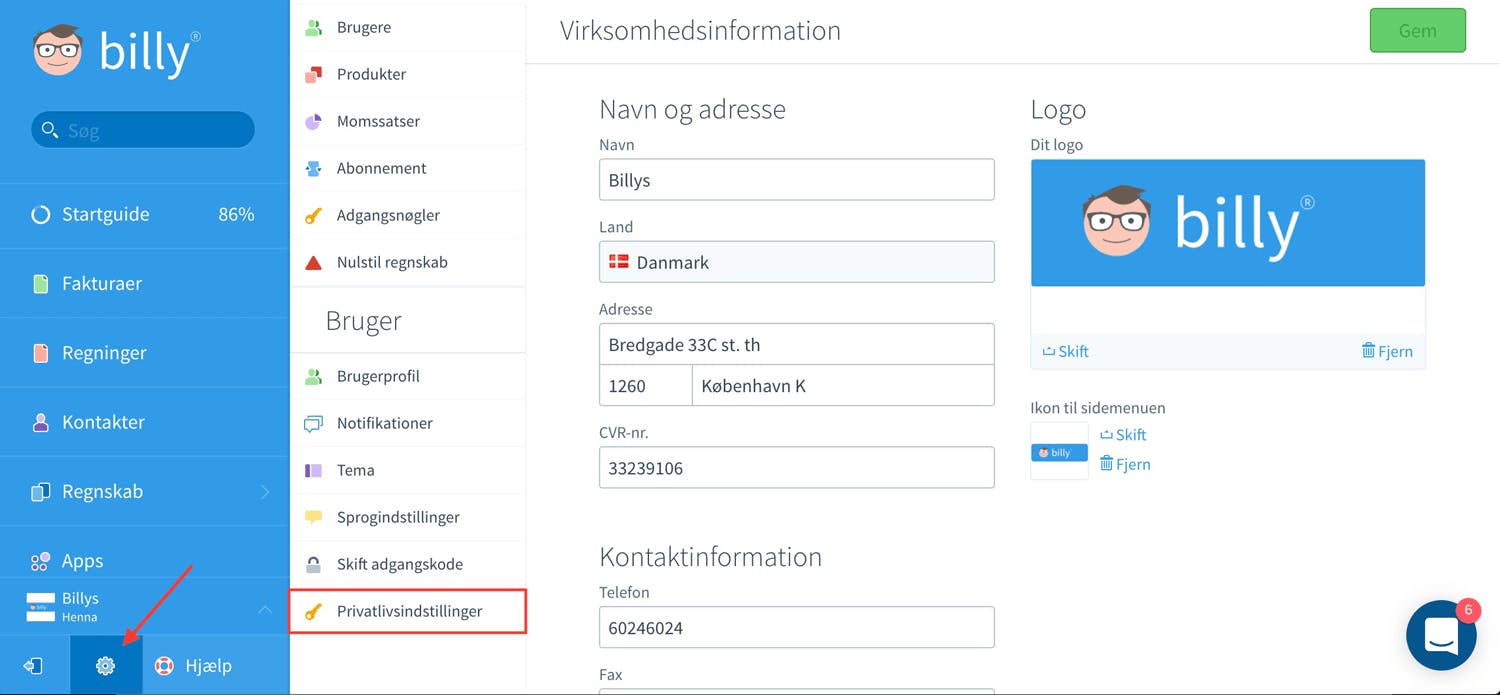Click the small sidebar icon thumbnail

(1060, 452)
